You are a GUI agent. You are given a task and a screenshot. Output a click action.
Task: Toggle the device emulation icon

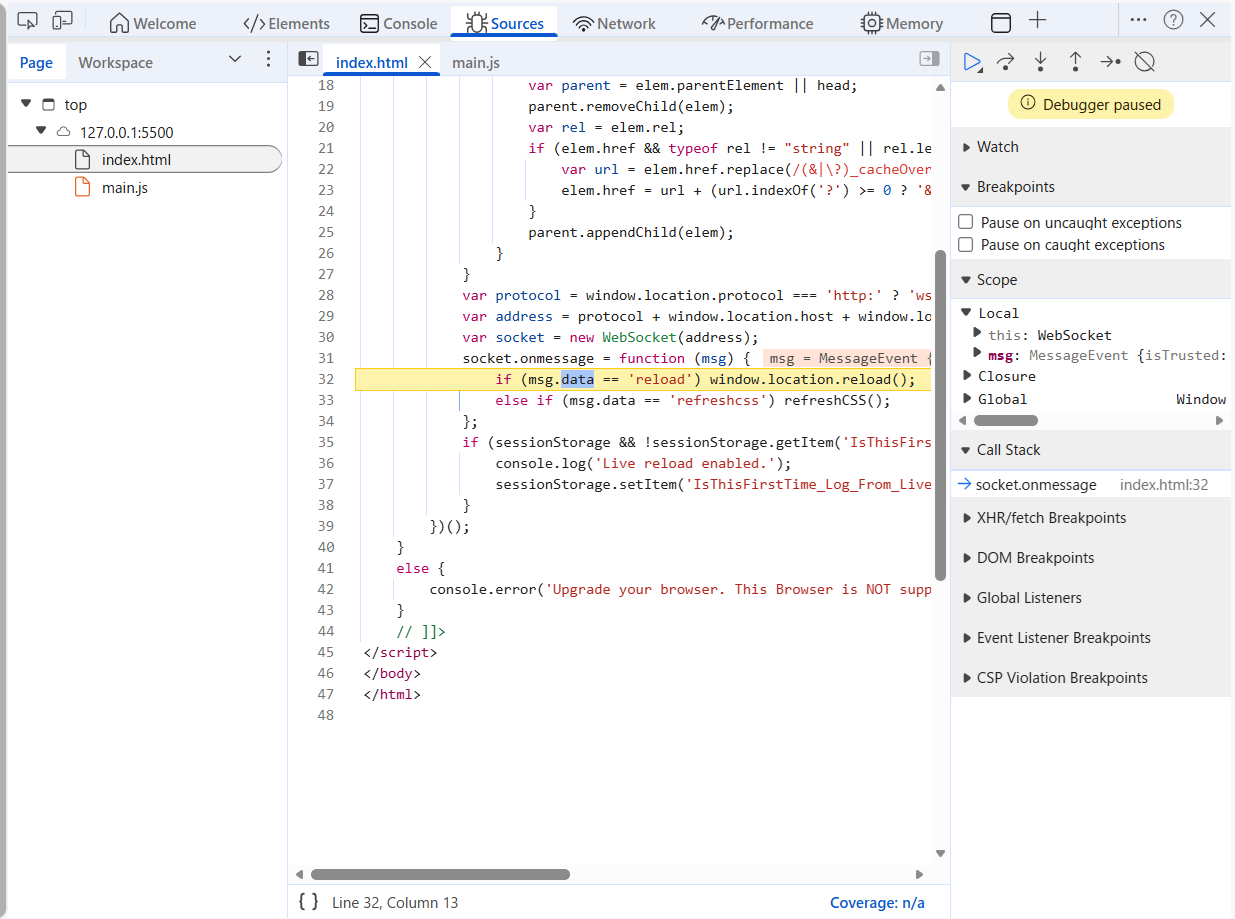[62, 21]
